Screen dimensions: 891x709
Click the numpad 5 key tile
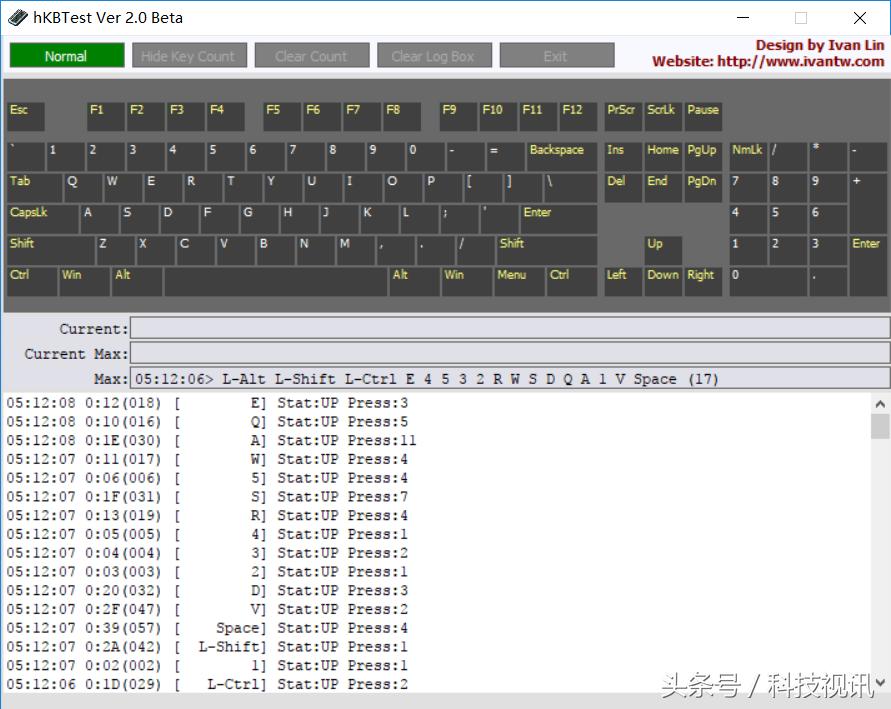[788, 219]
